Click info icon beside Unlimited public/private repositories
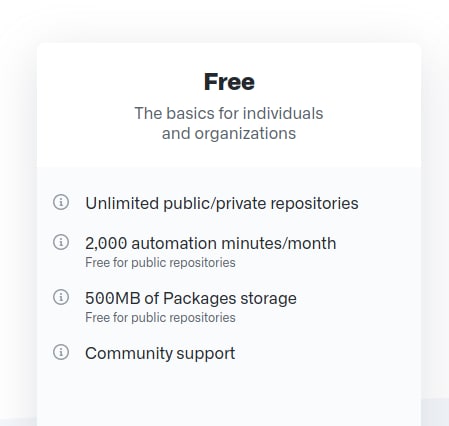Viewport: 449px width, 426px height. (61, 202)
